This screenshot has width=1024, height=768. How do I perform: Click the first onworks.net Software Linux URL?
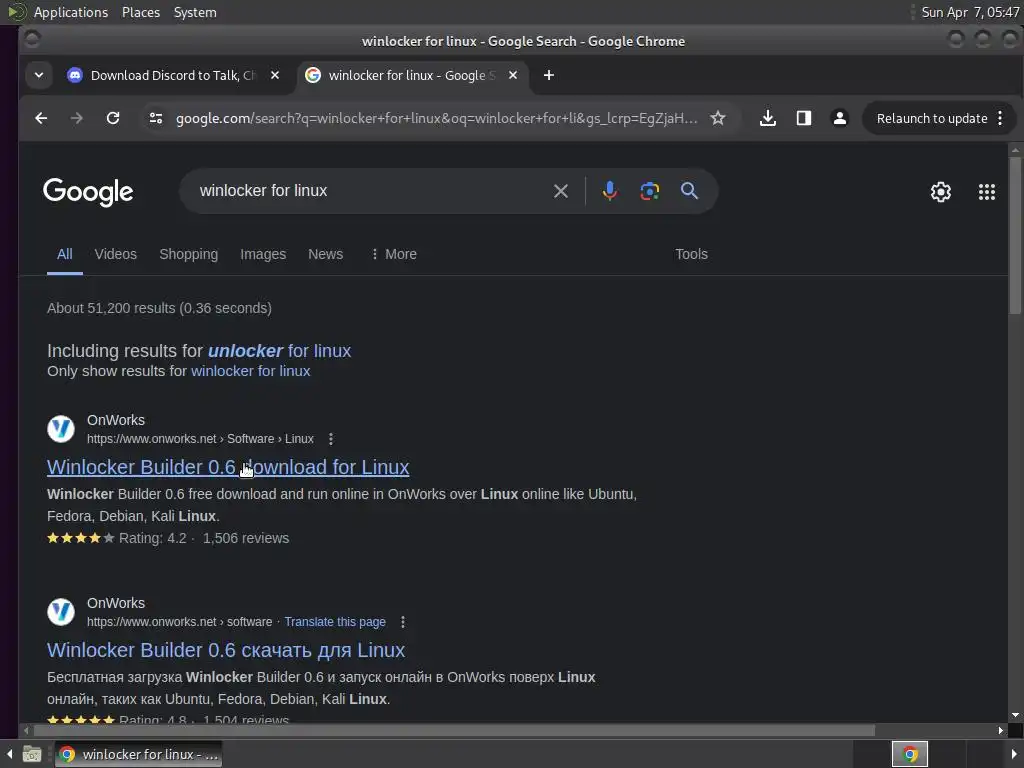coord(200,439)
